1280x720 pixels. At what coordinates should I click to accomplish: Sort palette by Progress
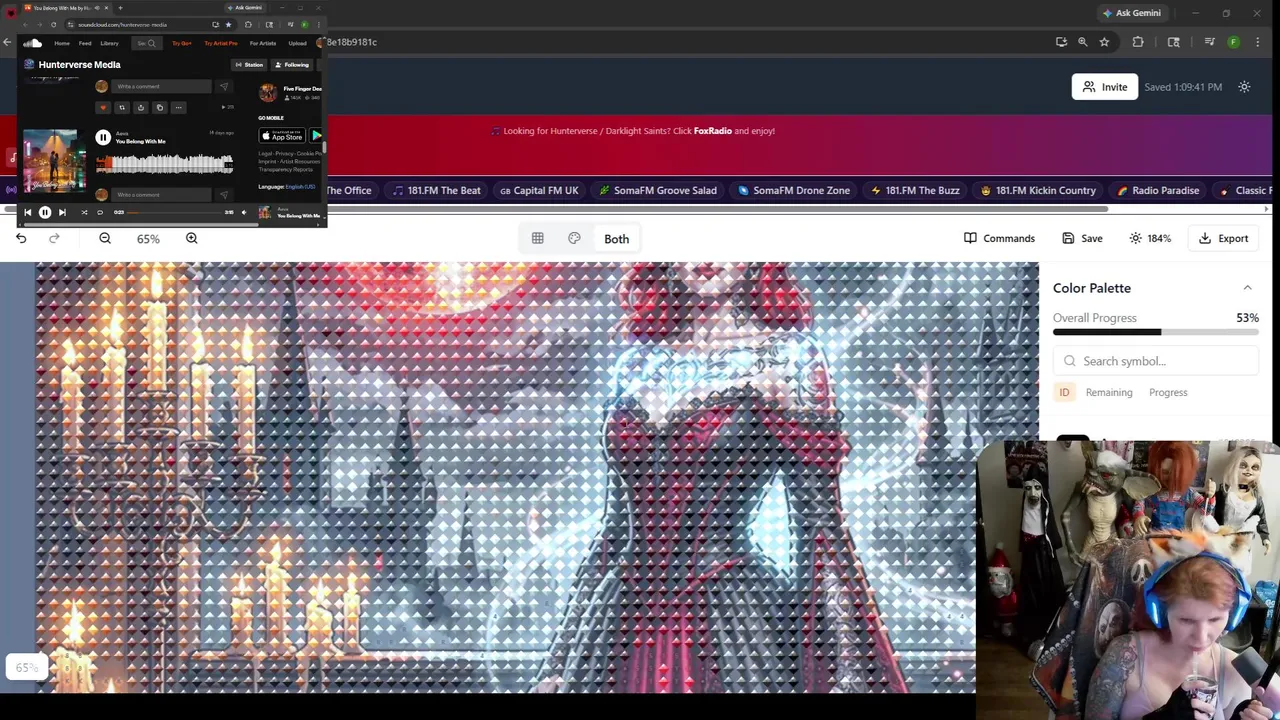(x=1168, y=392)
